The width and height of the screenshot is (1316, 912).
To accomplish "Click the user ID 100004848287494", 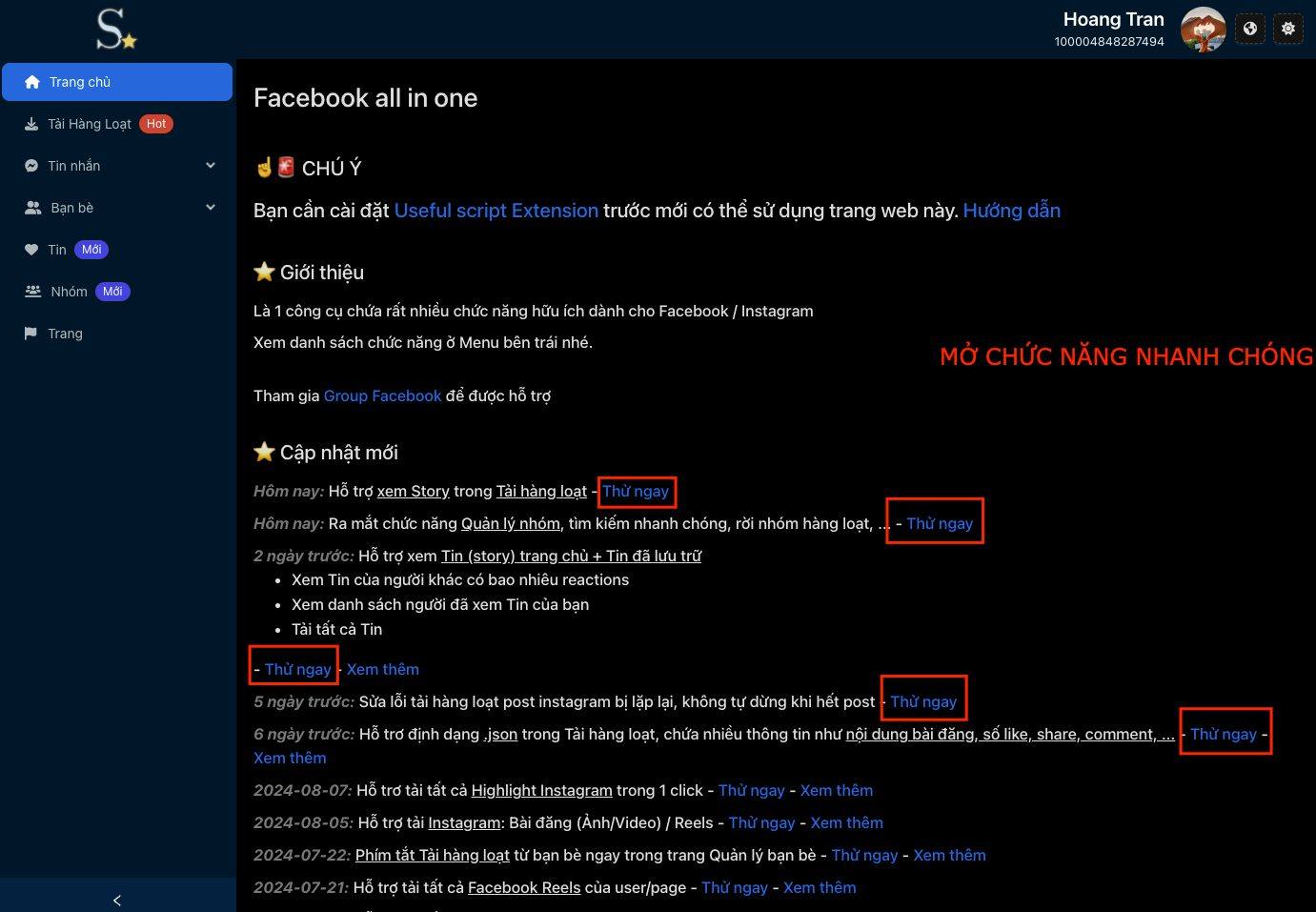I will coord(1109,42).
